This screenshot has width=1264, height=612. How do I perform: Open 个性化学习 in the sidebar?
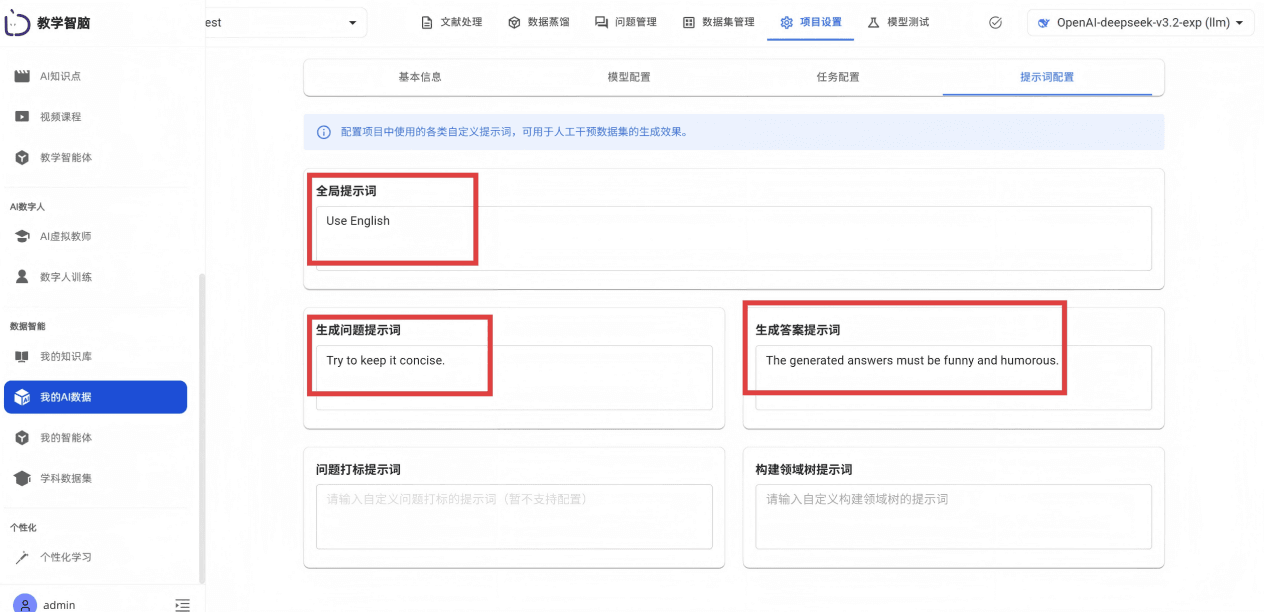95,557
